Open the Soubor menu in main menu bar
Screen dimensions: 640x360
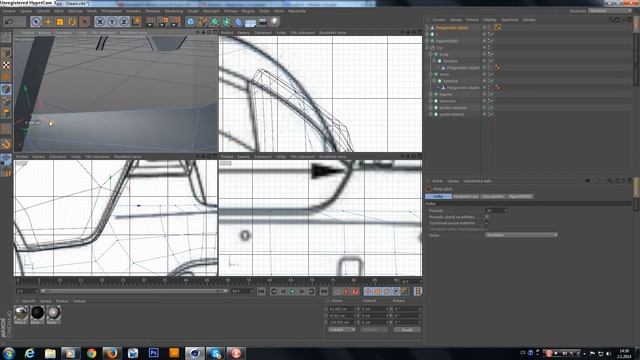tap(9, 11)
